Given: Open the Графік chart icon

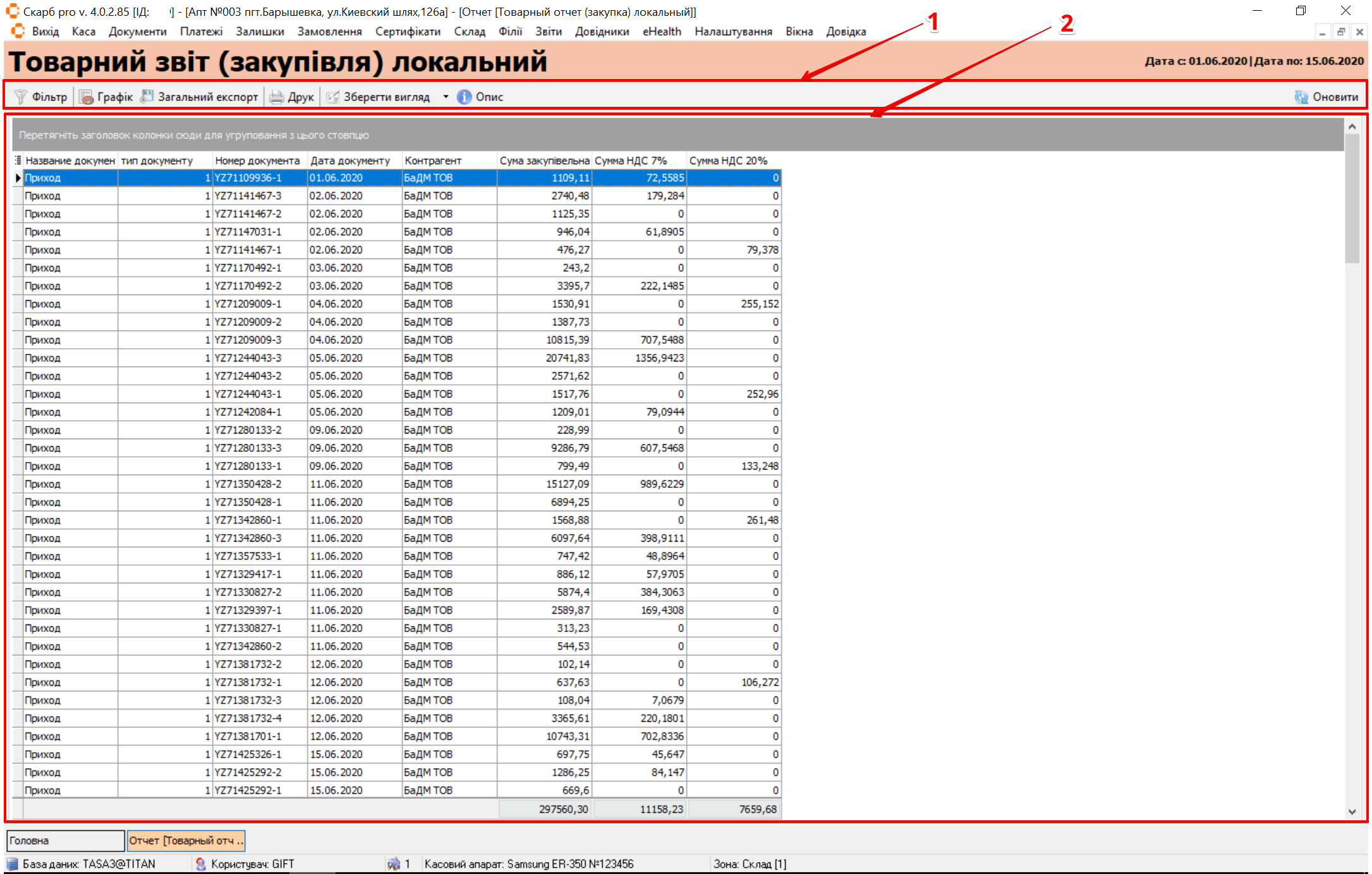Looking at the screenshot, I should click(86, 97).
